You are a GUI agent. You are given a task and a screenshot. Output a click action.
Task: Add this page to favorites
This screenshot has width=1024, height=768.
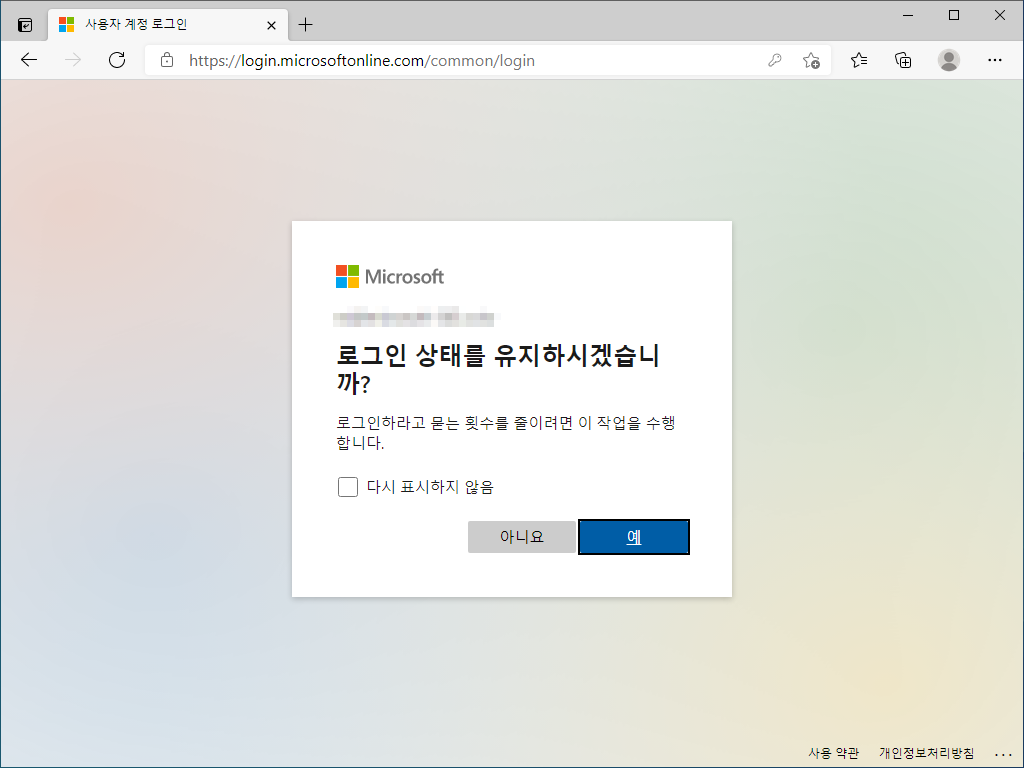pyautogui.click(x=811, y=61)
